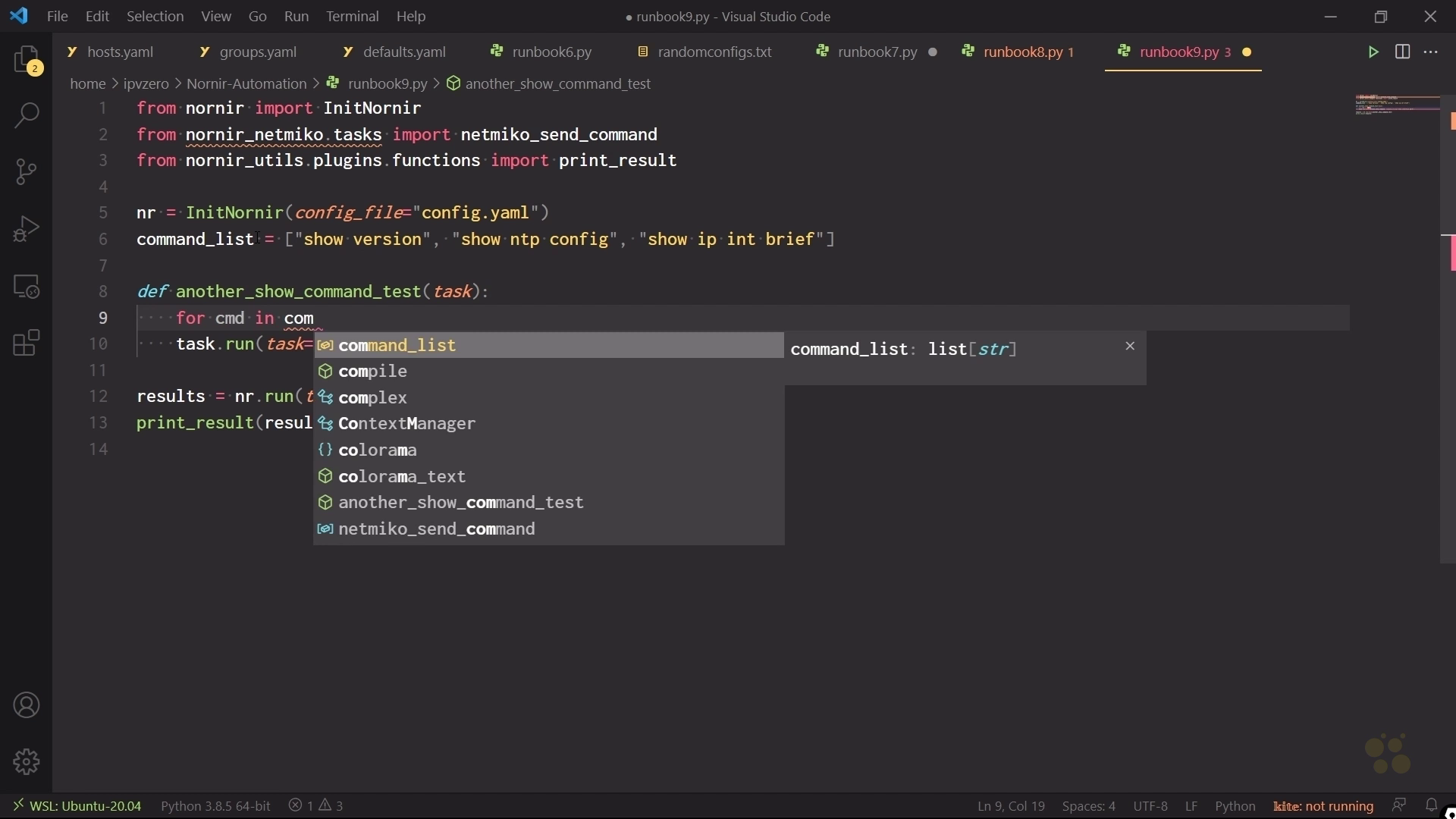
Task: Open the Explorer view in activity bar
Action: pyautogui.click(x=27, y=61)
